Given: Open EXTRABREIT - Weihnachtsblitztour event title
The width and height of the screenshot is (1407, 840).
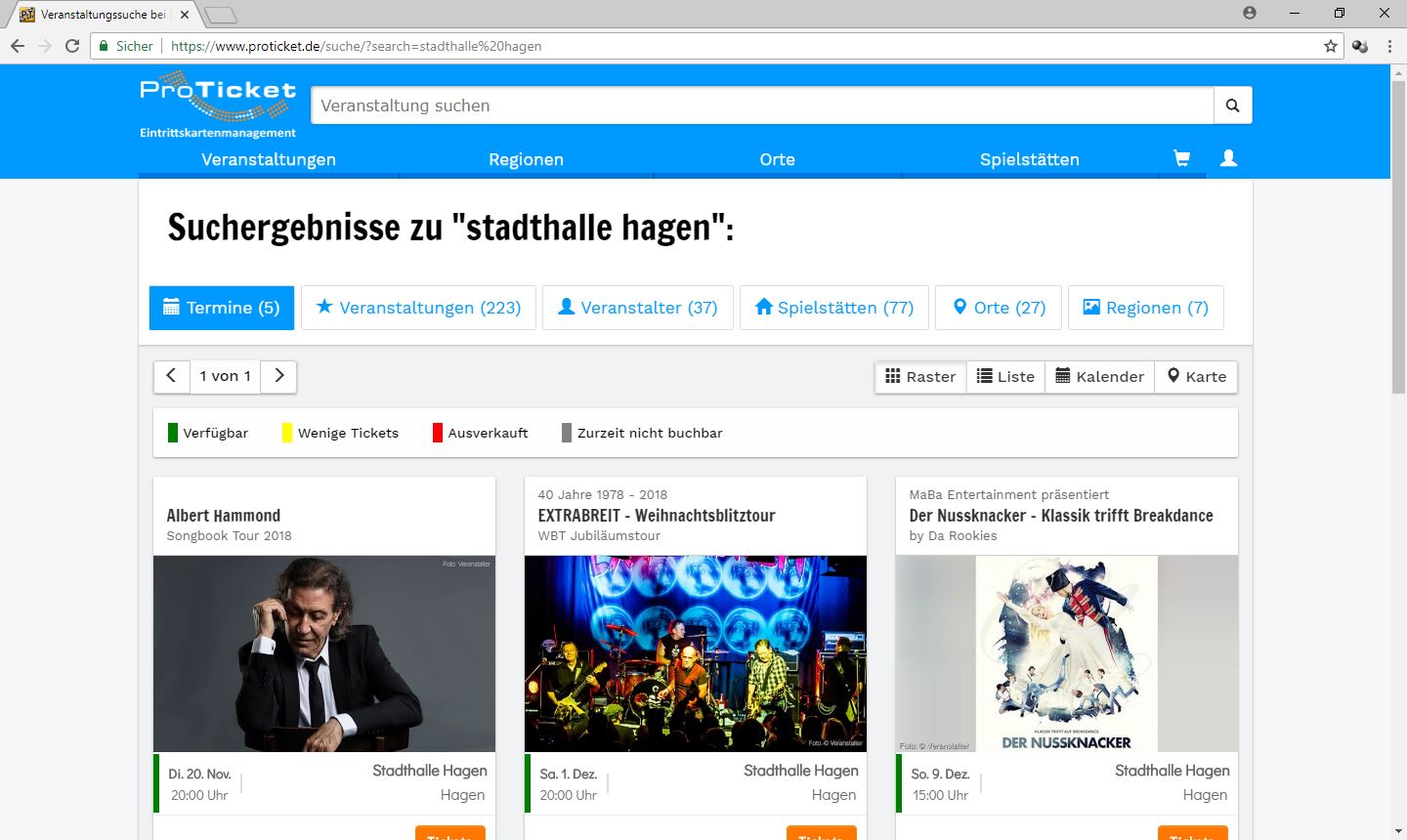Looking at the screenshot, I should click(657, 516).
